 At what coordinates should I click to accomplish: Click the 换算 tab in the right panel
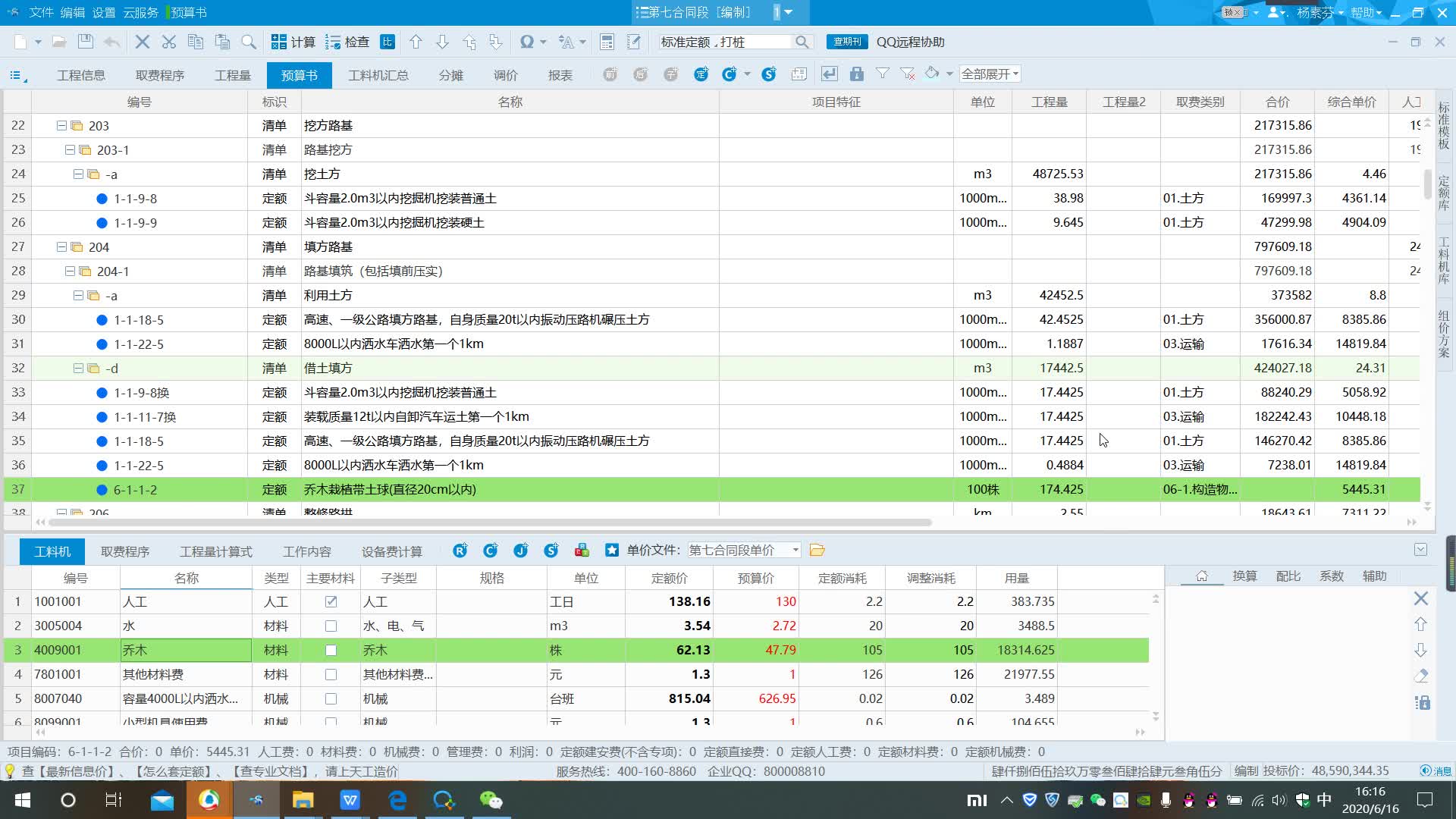click(x=1244, y=576)
